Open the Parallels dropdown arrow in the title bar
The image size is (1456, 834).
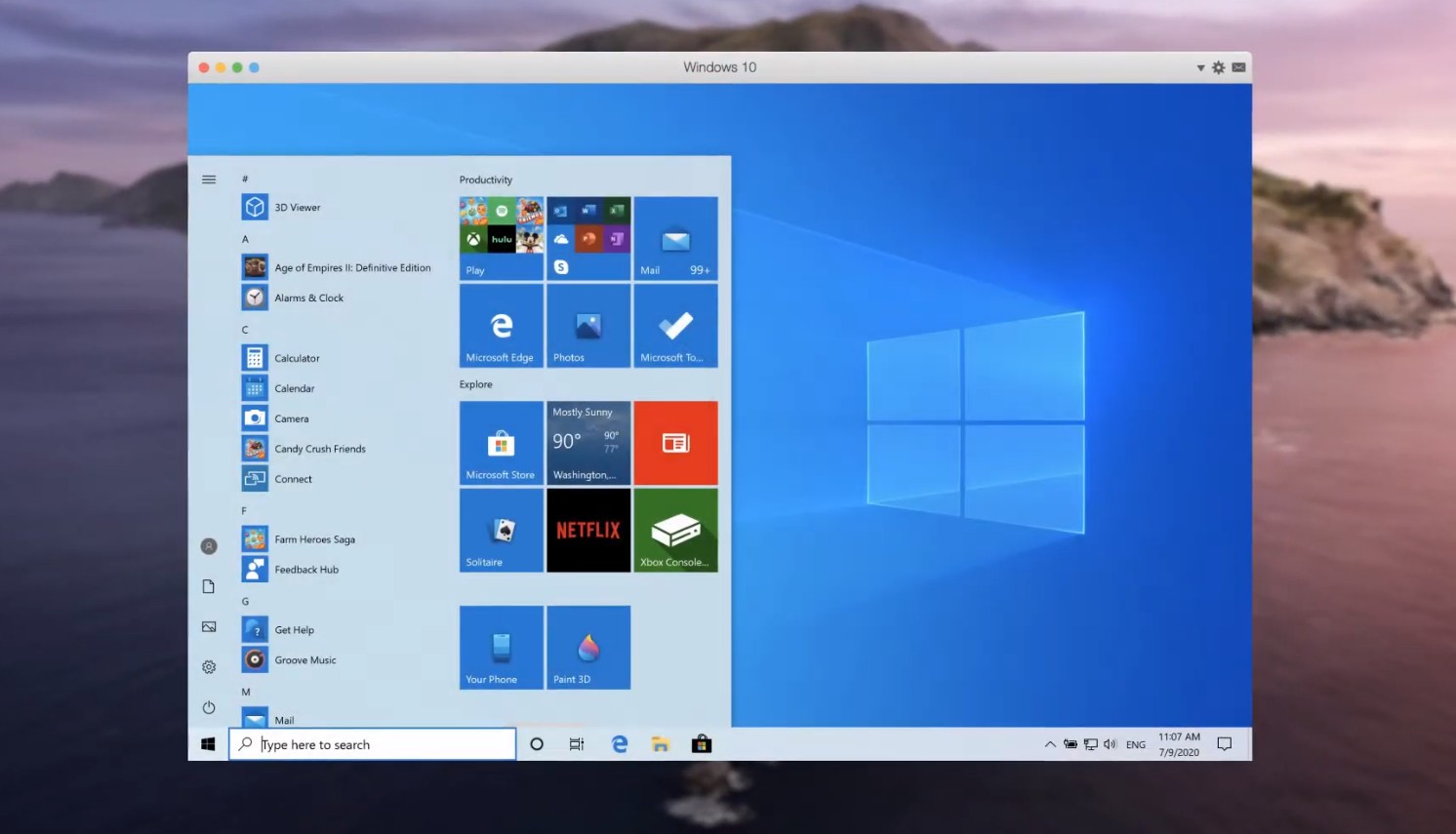click(x=1199, y=67)
